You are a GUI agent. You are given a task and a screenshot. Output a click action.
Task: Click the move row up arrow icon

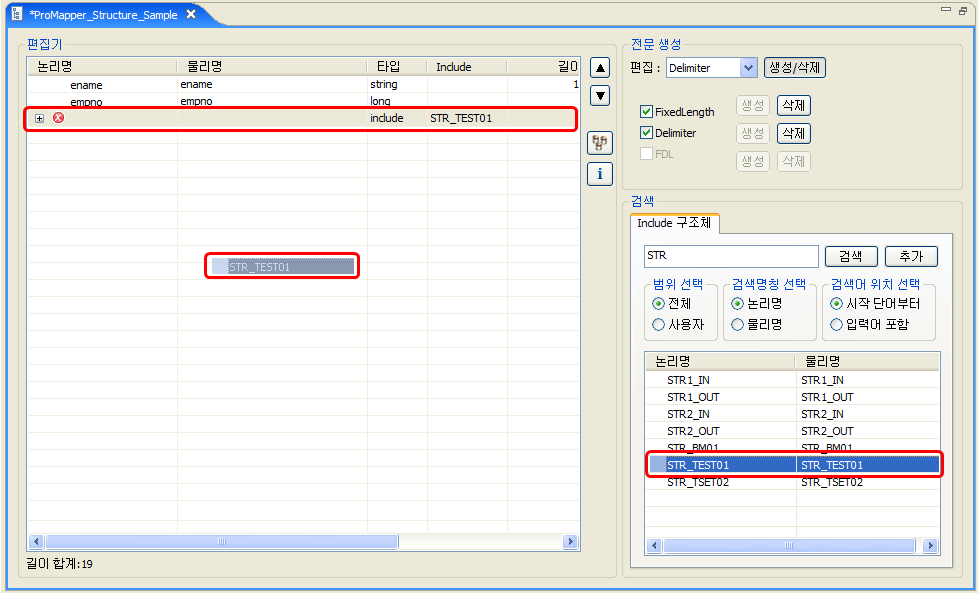599,67
